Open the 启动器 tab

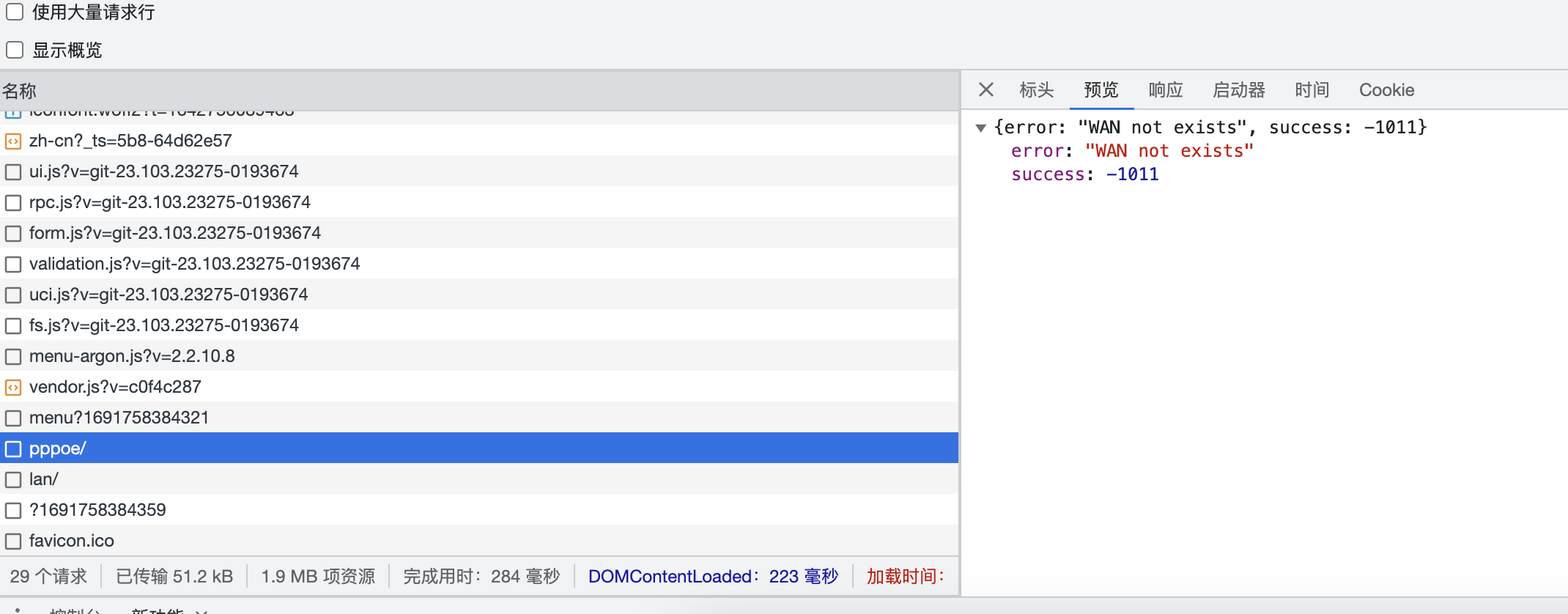1238,89
